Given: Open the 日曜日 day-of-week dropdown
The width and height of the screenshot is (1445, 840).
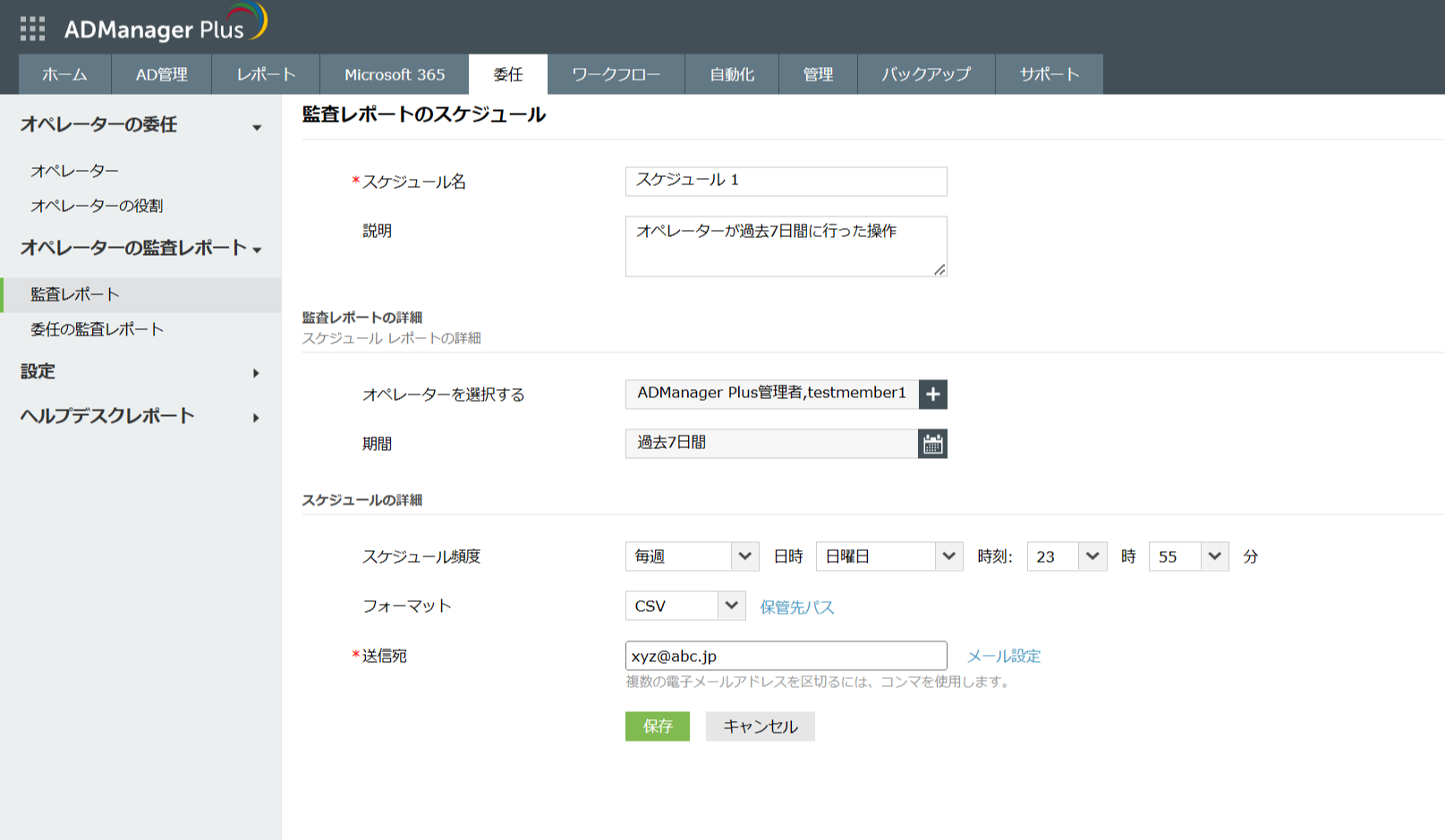Looking at the screenshot, I should coord(888,556).
